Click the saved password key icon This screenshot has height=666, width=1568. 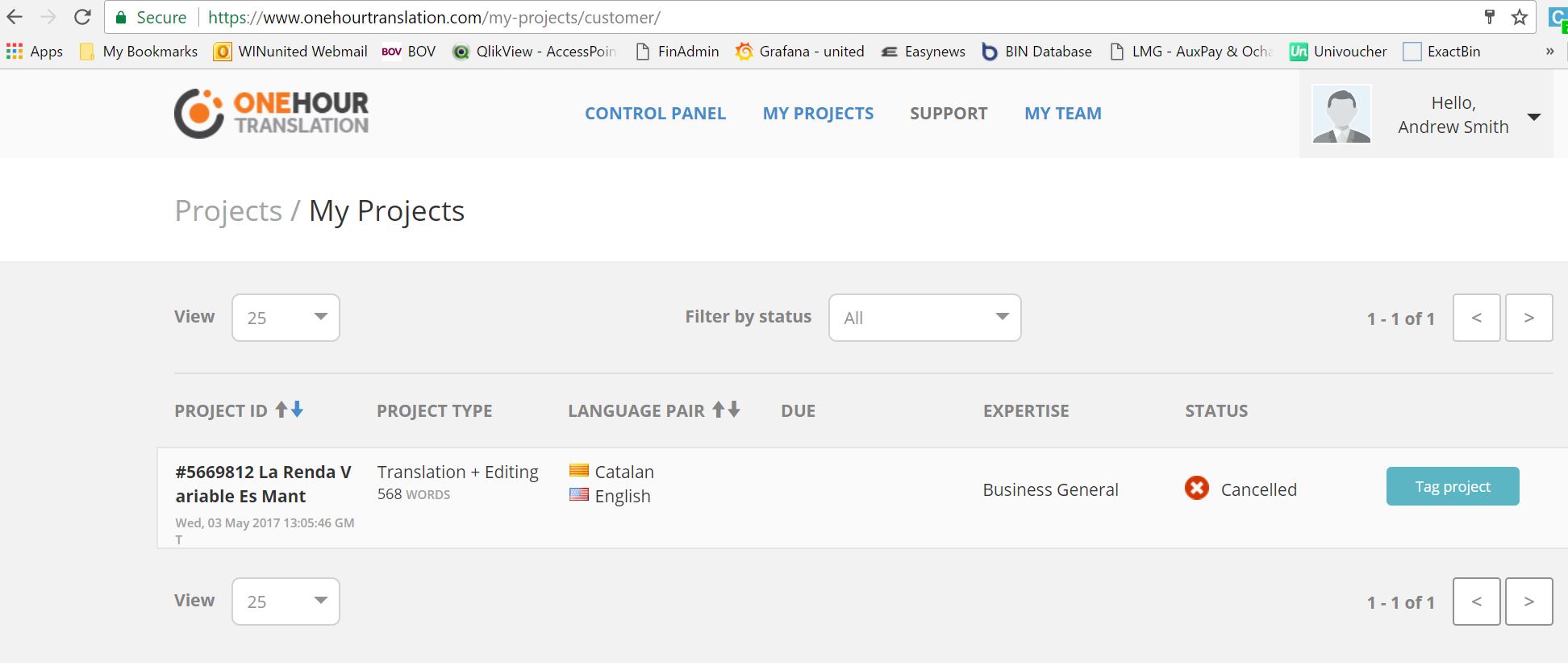tap(1489, 17)
